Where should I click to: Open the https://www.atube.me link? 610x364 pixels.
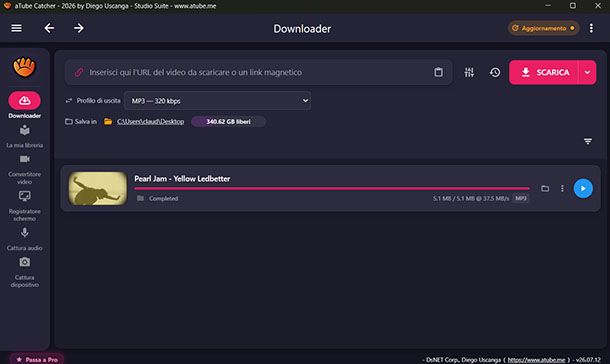(x=536, y=360)
